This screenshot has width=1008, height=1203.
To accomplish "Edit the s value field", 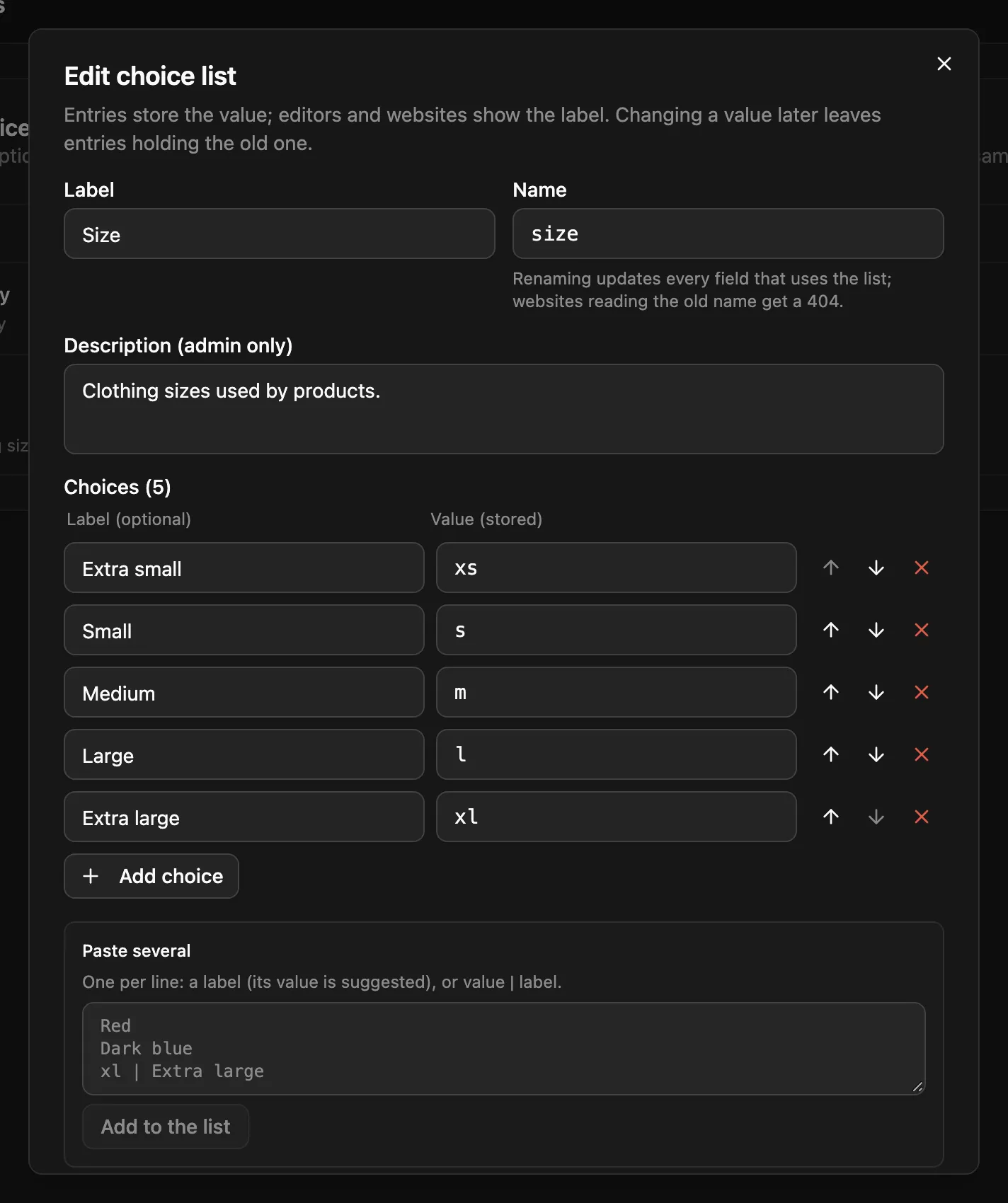I will click(617, 630).
